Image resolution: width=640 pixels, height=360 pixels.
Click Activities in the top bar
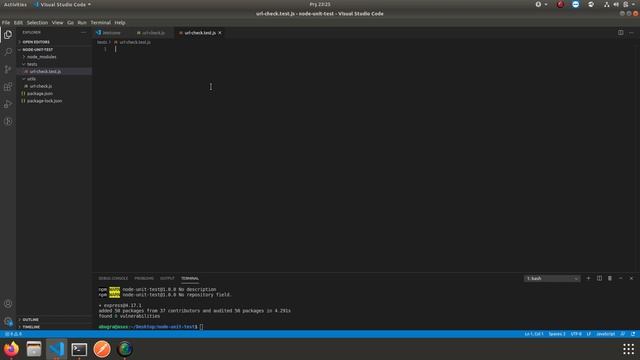click(x=15, y=4)
